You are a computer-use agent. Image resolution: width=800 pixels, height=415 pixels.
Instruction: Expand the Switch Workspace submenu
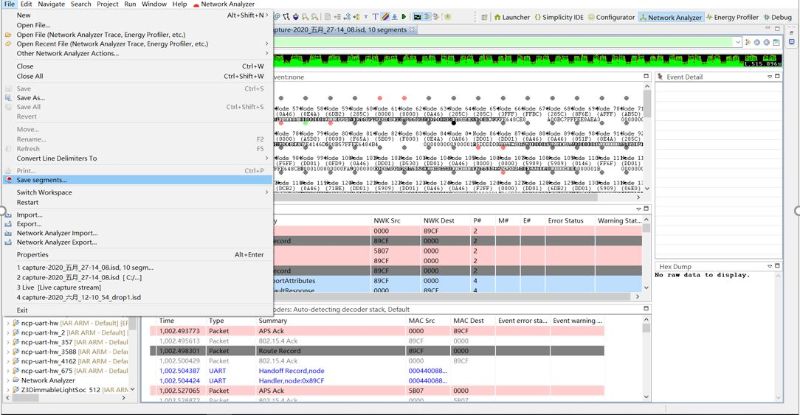coord(266,192)
